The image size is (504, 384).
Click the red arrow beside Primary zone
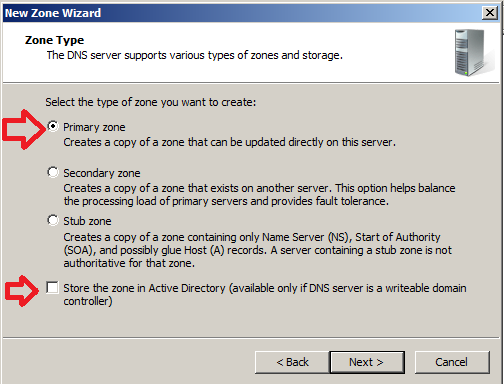tap(24, 129)
